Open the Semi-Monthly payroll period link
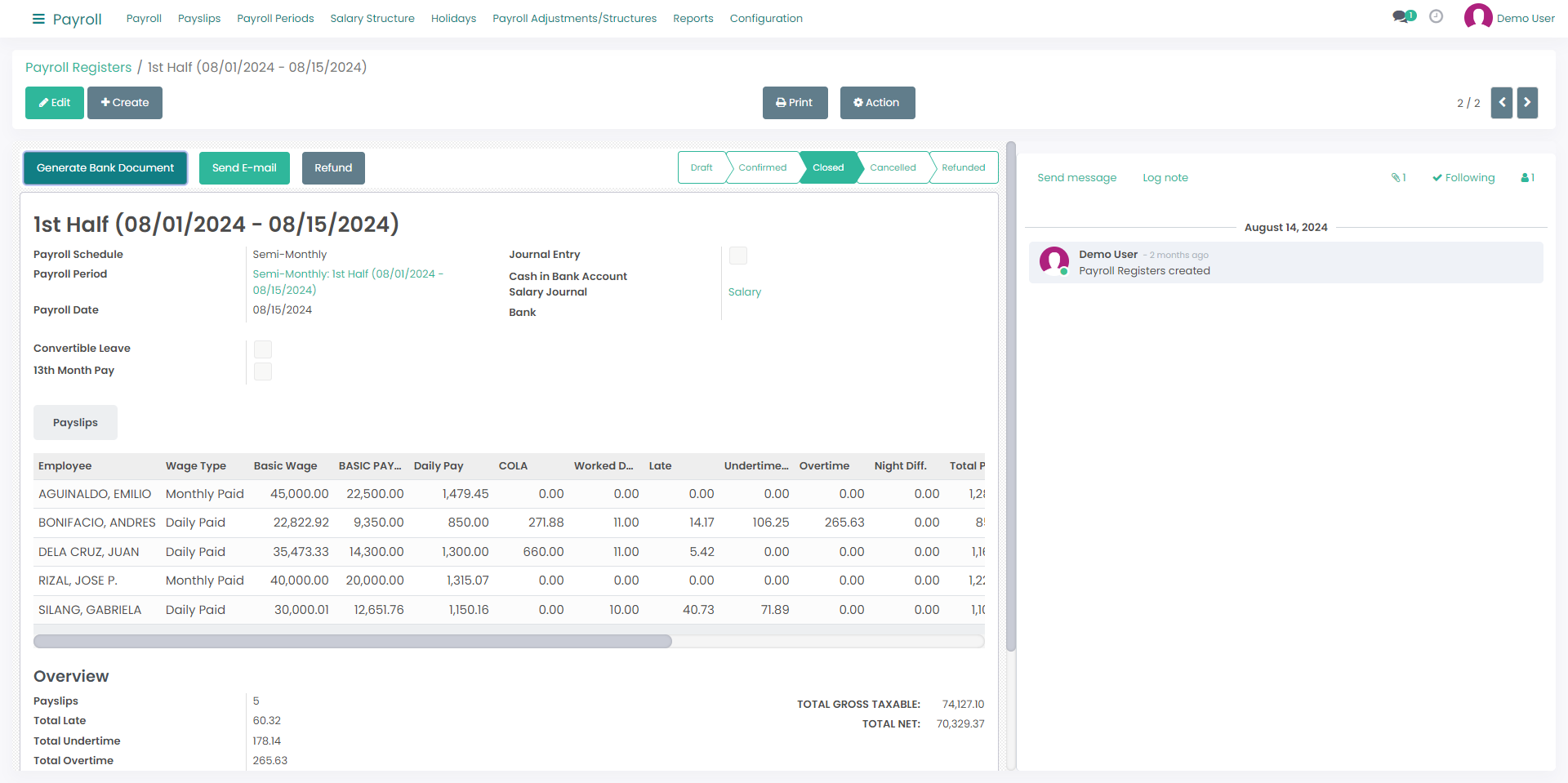This screenshot has width=1568, height=783. click(348, 282)
